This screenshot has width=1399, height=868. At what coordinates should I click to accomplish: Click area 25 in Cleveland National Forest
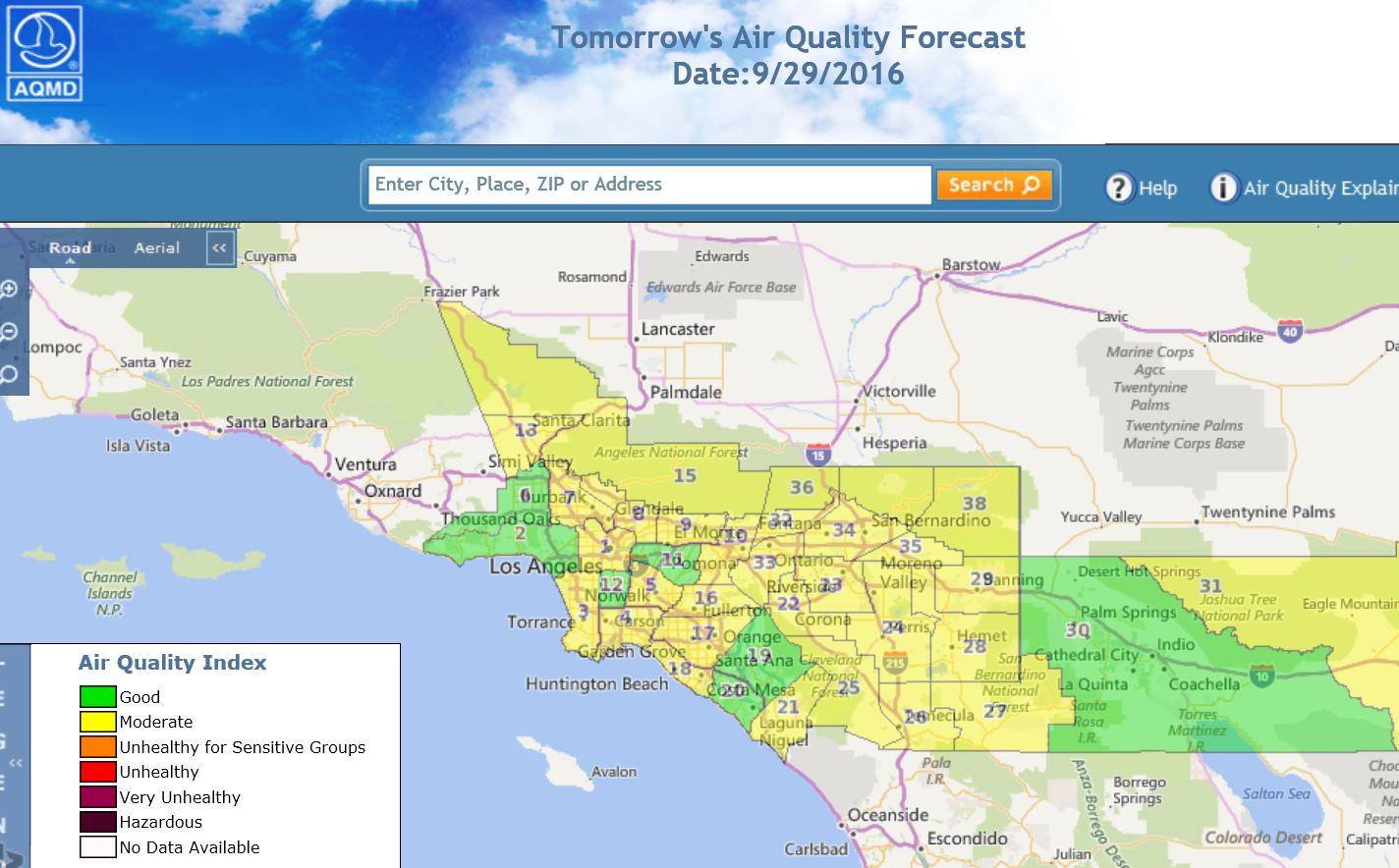(x=849, y=687)
